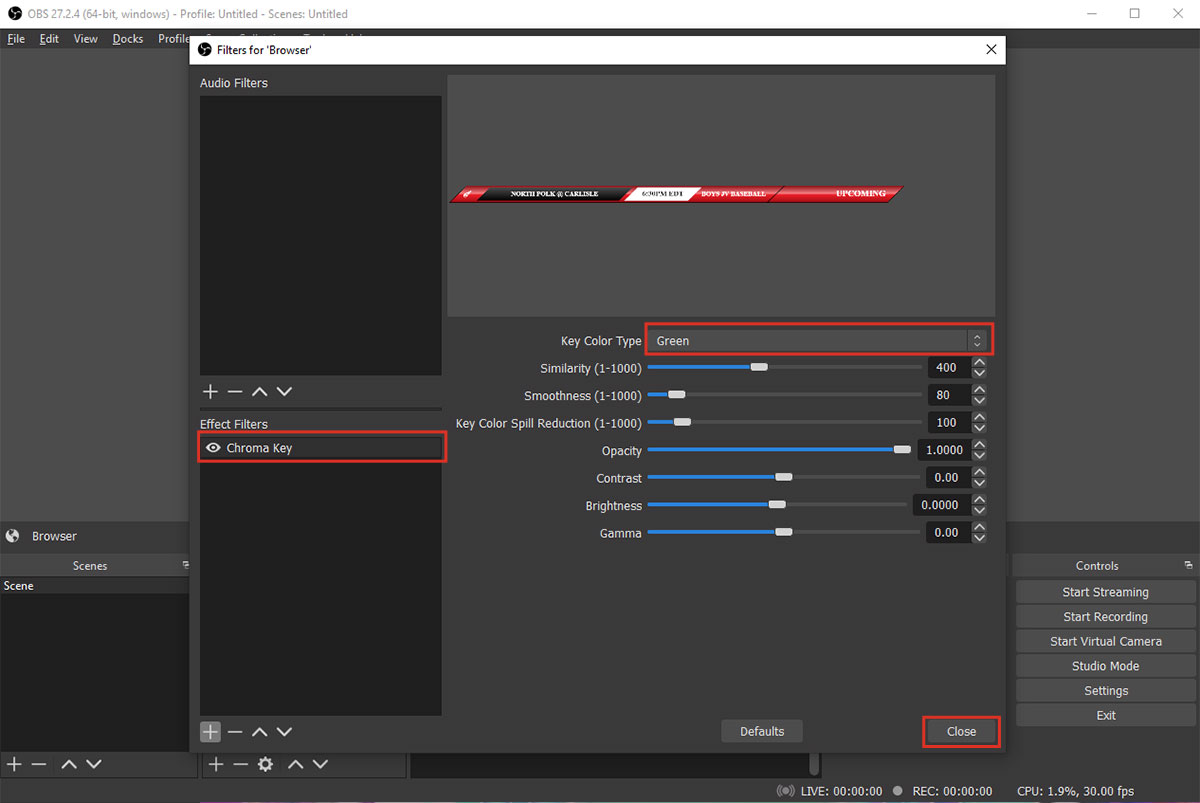Select Chroma Key in Effect Filters list
Image resolution: width=1200 pixels, height=803 pixels.
321,448
